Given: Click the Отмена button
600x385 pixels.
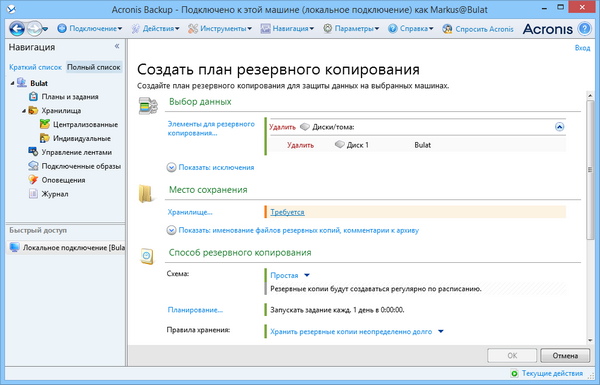Looking at the screenshot, I should (565, 356).
